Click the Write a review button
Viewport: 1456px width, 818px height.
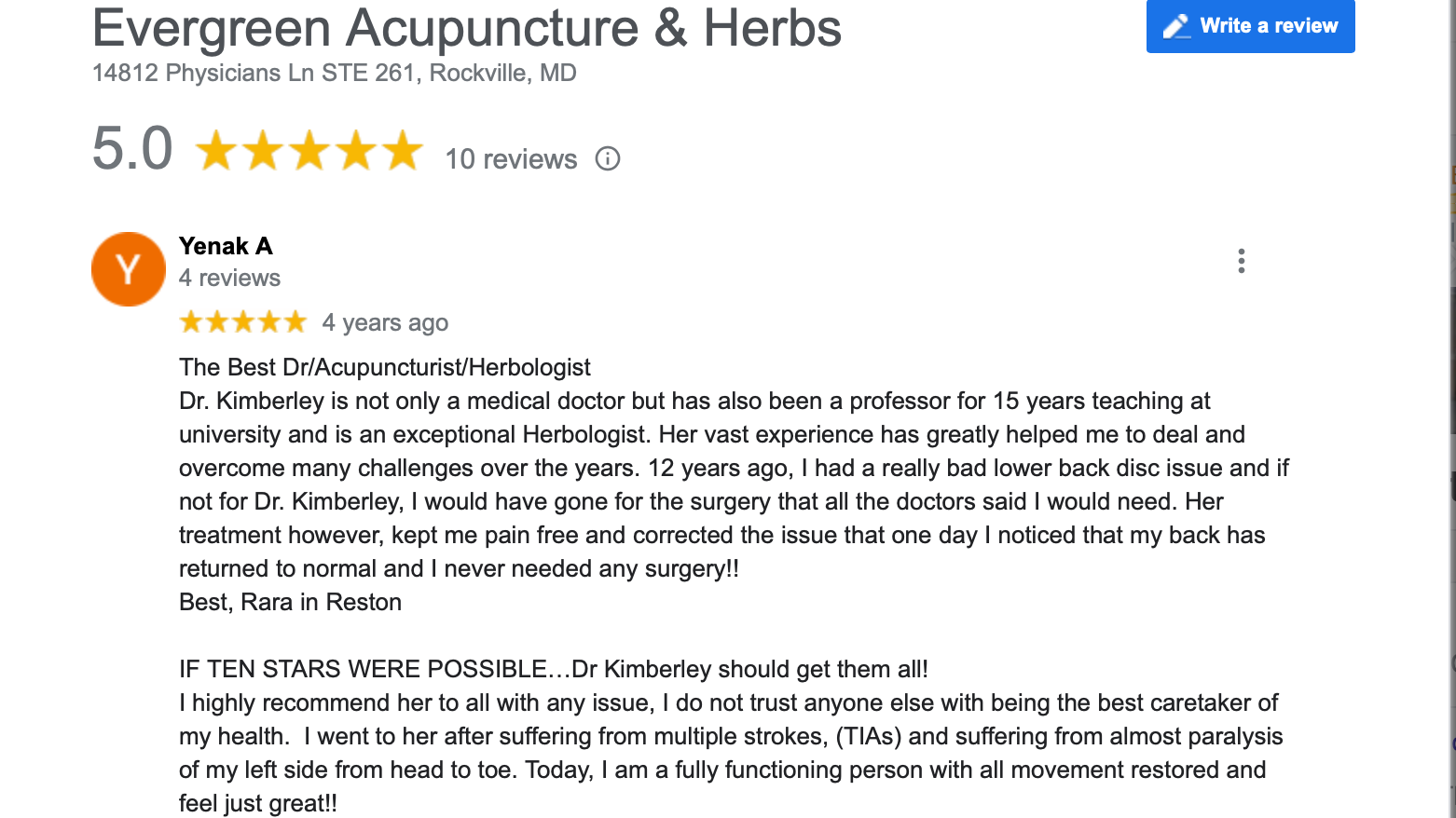click(x=1250, y=26)
